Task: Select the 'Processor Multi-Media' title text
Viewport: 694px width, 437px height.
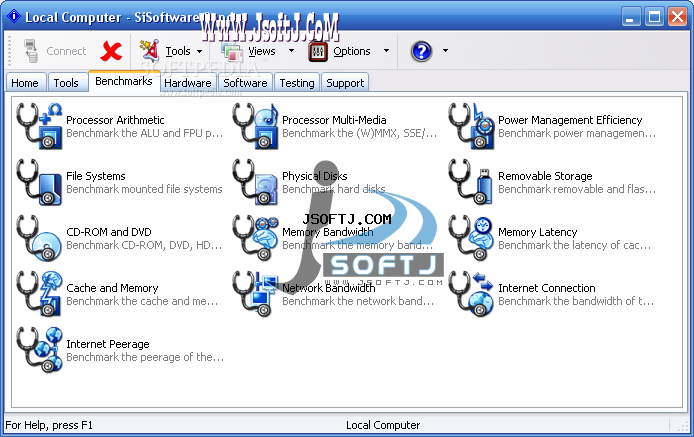Action: [x=334, y=120]
